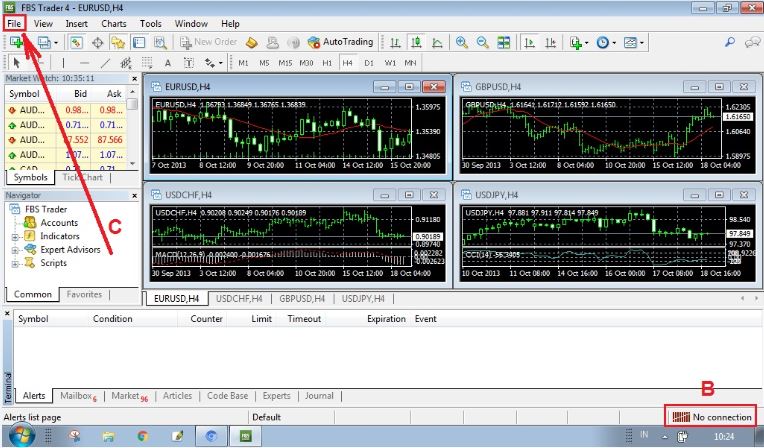Select the Horizontal Line drawing tool

(x=84, y=63)
